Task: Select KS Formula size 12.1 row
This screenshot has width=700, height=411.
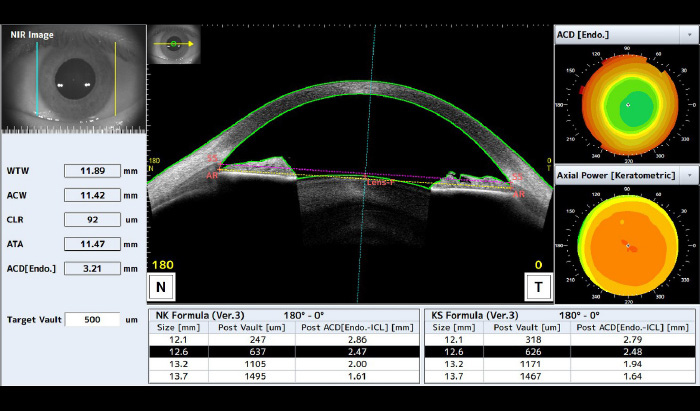Action: tap(560, 340)
